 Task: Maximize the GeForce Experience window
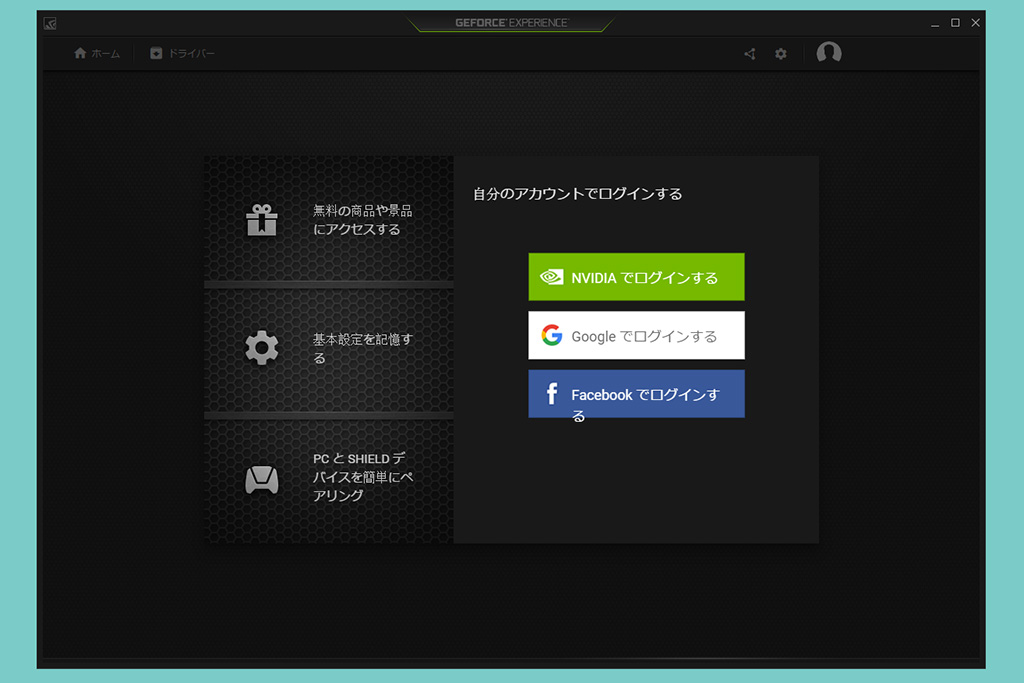click(955, 23)
